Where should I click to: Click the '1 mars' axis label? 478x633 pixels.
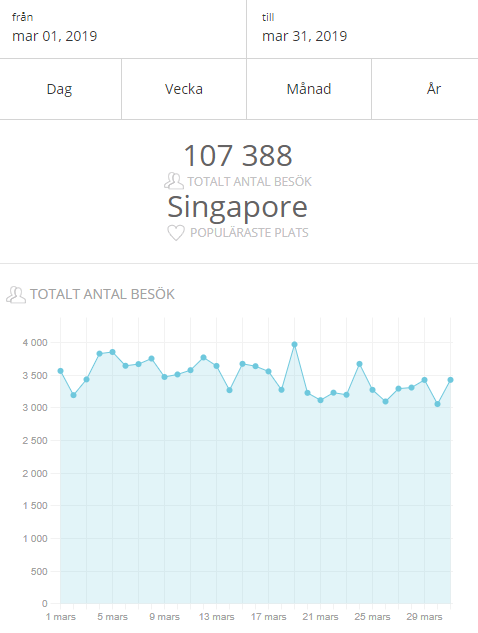[x=61, y=617]
